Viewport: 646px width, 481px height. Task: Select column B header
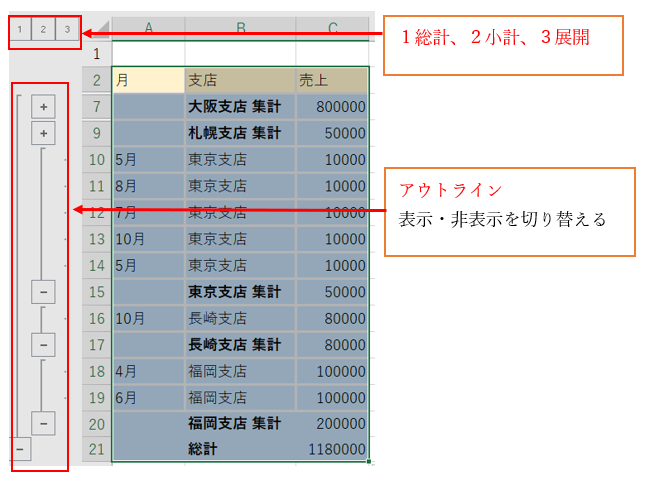[x=240, y=28]
